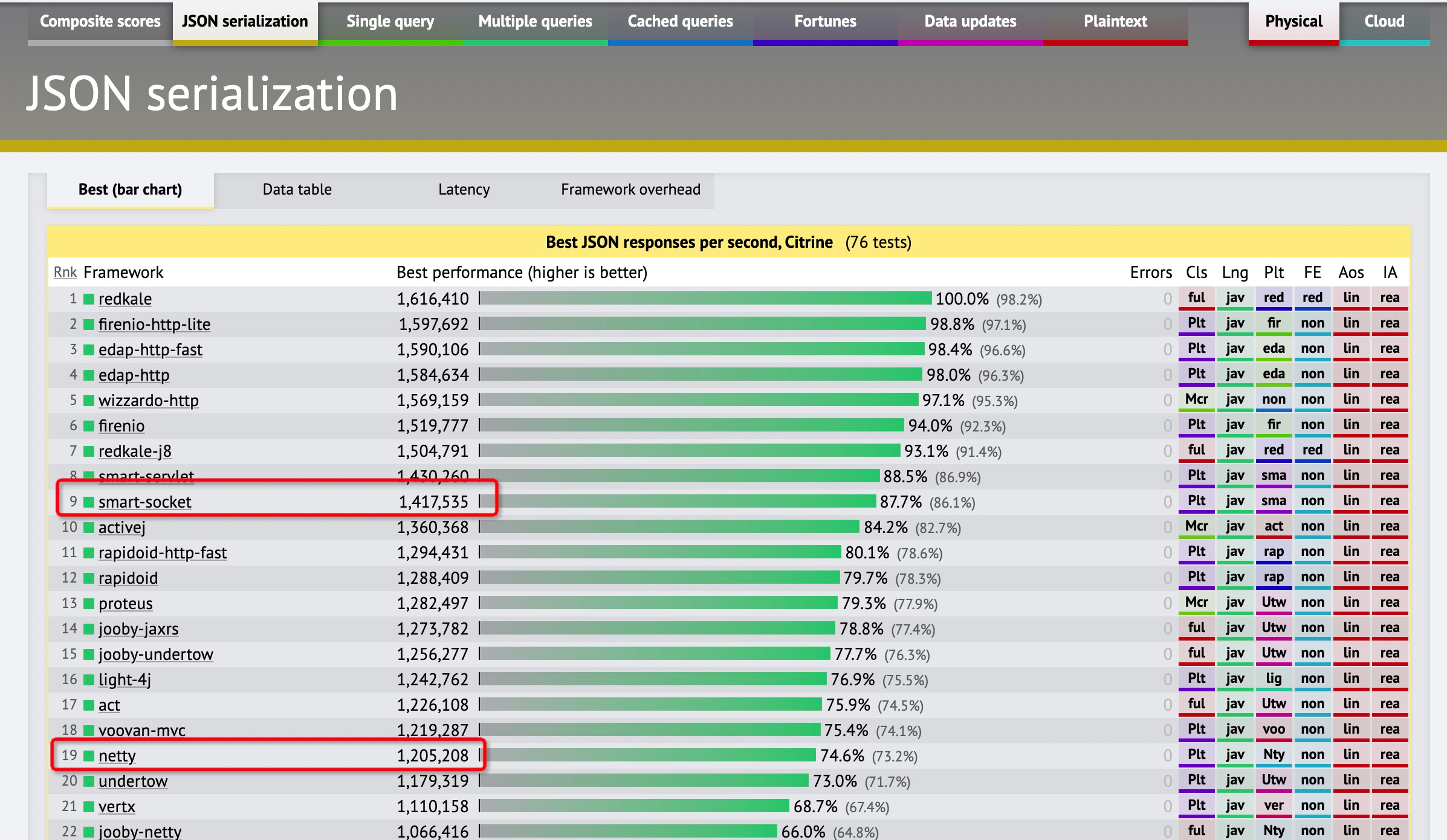Click the vertx performance bar

pyautogui.click(x=634, y=806)
